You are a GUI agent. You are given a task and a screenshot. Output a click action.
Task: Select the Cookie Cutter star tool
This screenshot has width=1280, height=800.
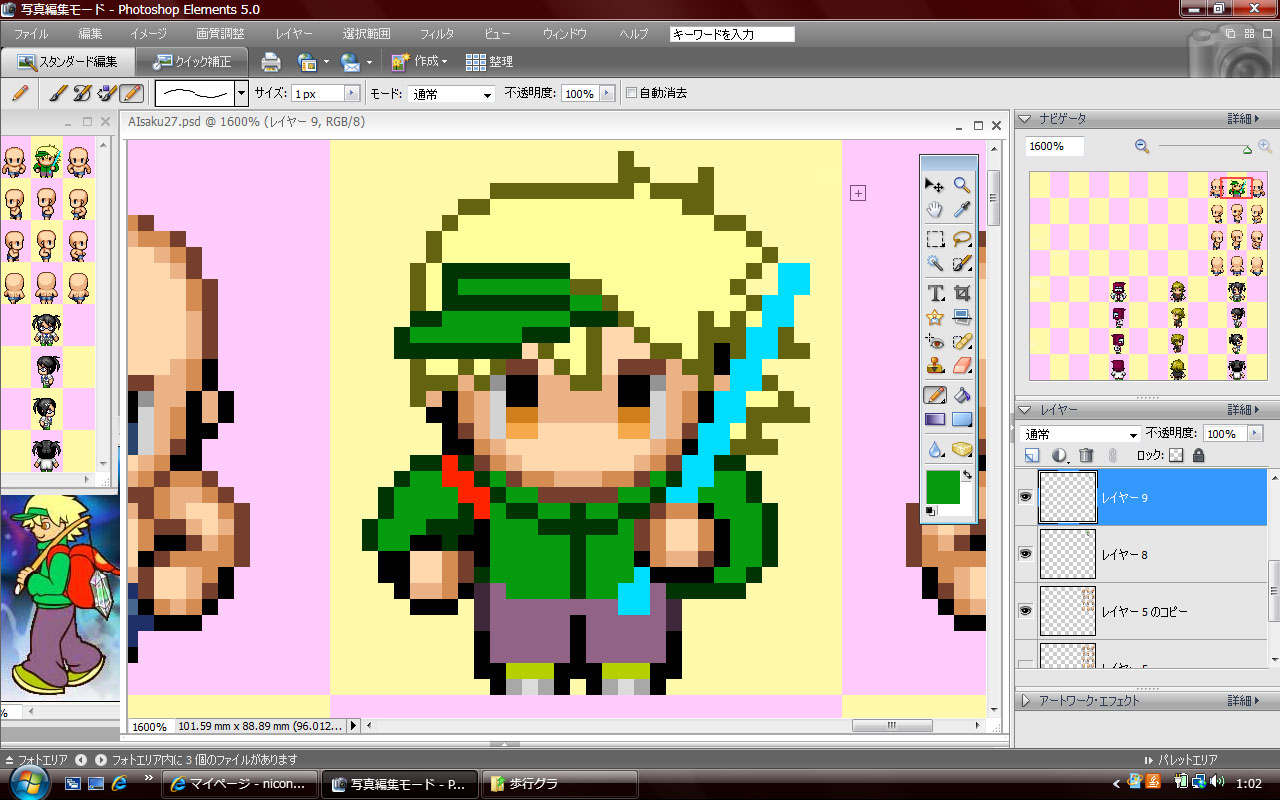[935, 317]
